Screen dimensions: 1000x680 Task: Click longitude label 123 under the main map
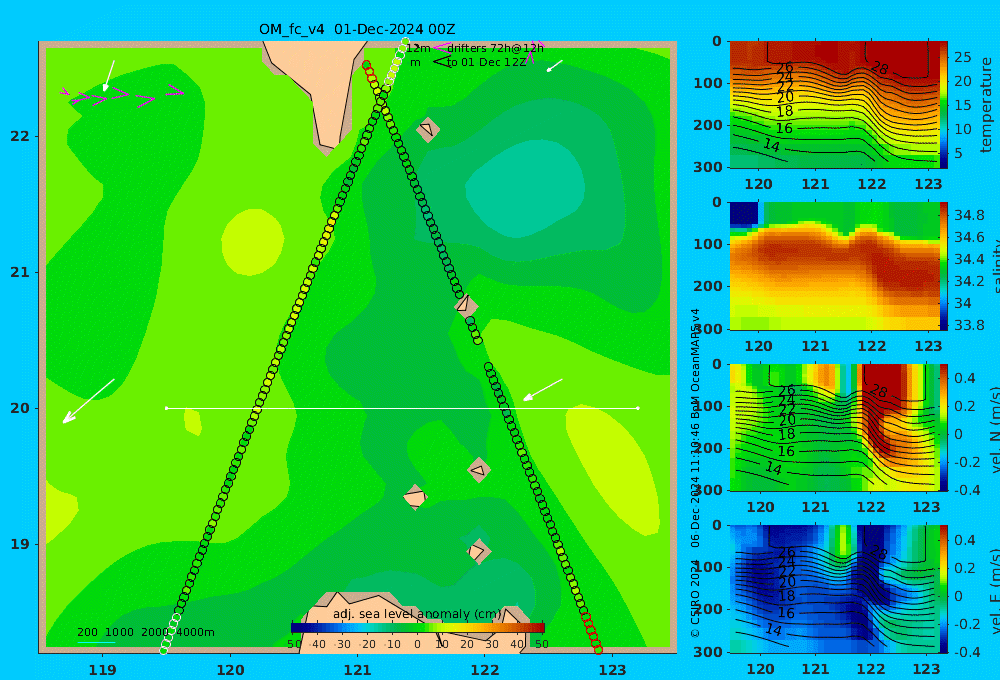tap(613, 670)
